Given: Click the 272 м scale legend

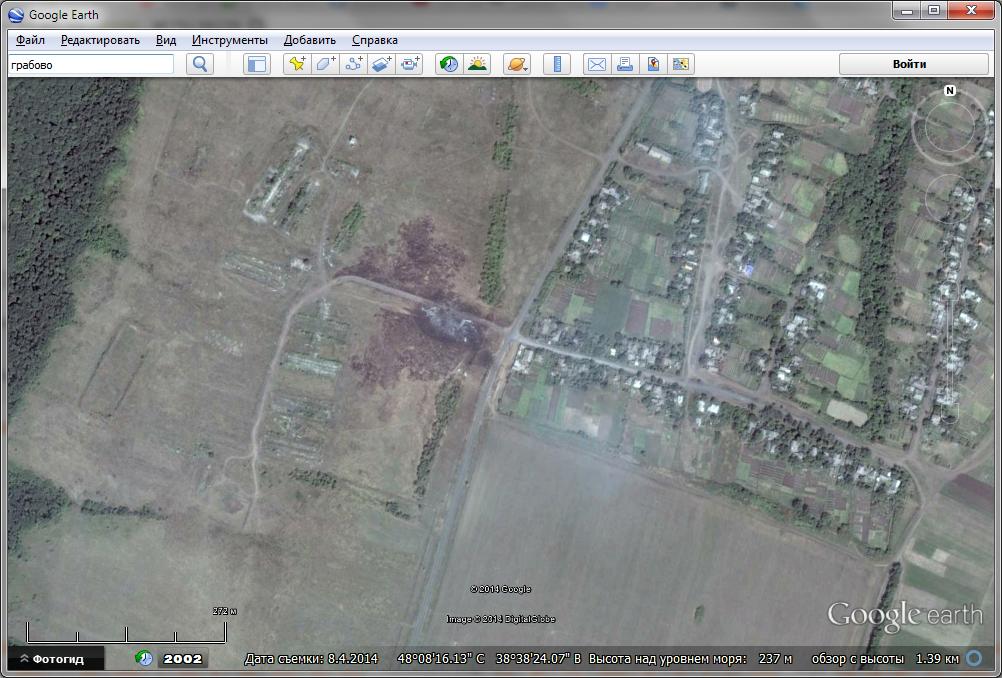Looking at the screenshot, I should point(224,612).
